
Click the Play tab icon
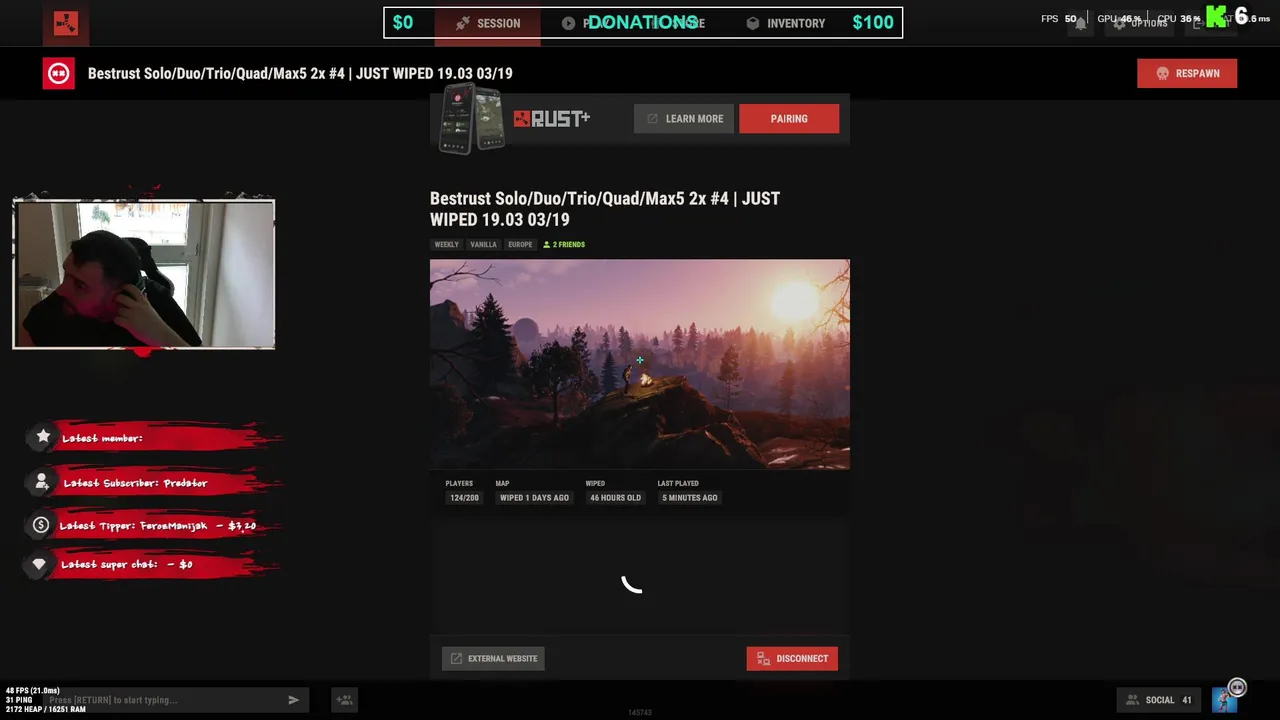pyautogui.click(x=568, y=23)
